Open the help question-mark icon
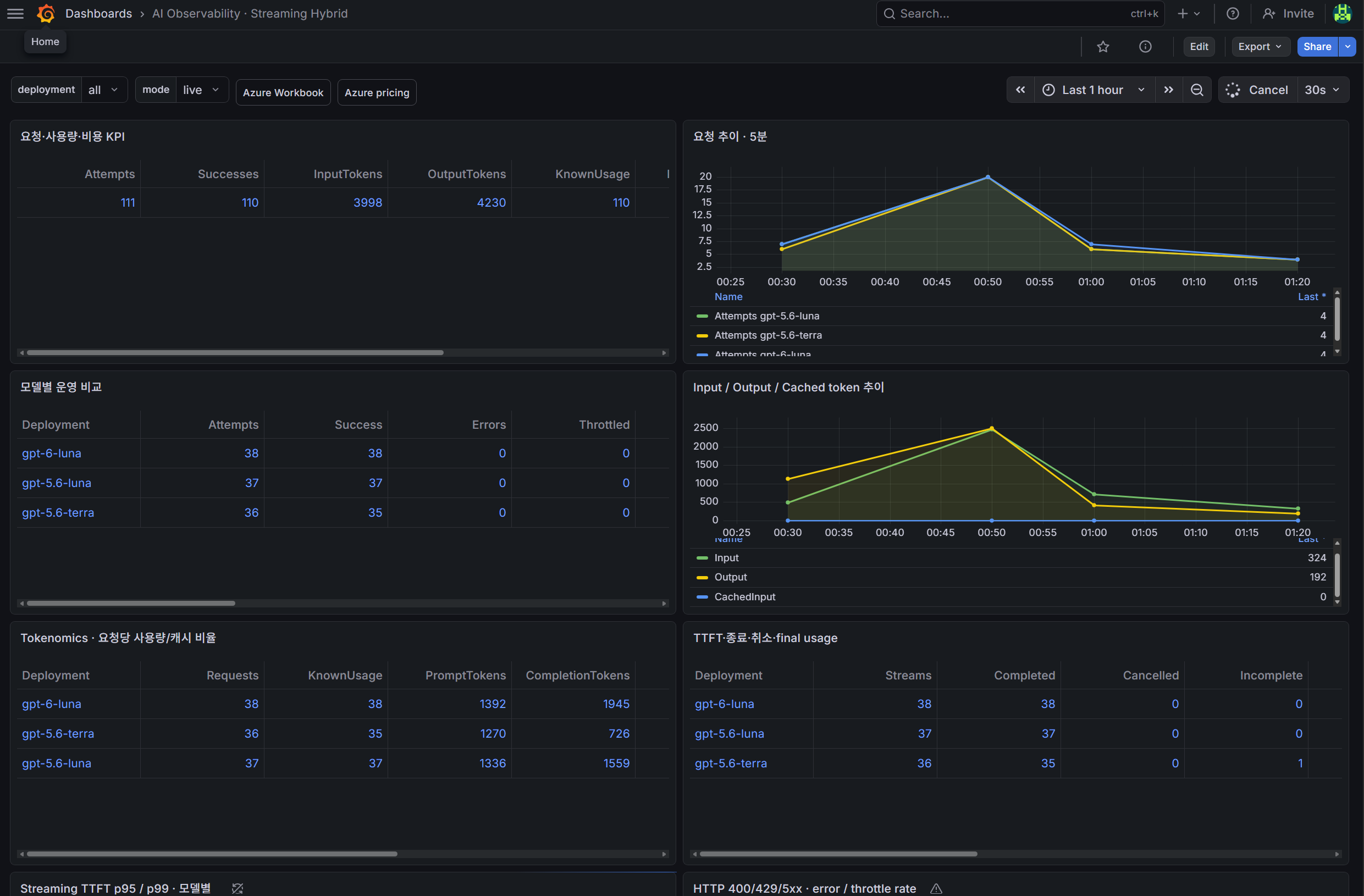The height and width of the screenshot is (896, 1364). [1232, 14]
